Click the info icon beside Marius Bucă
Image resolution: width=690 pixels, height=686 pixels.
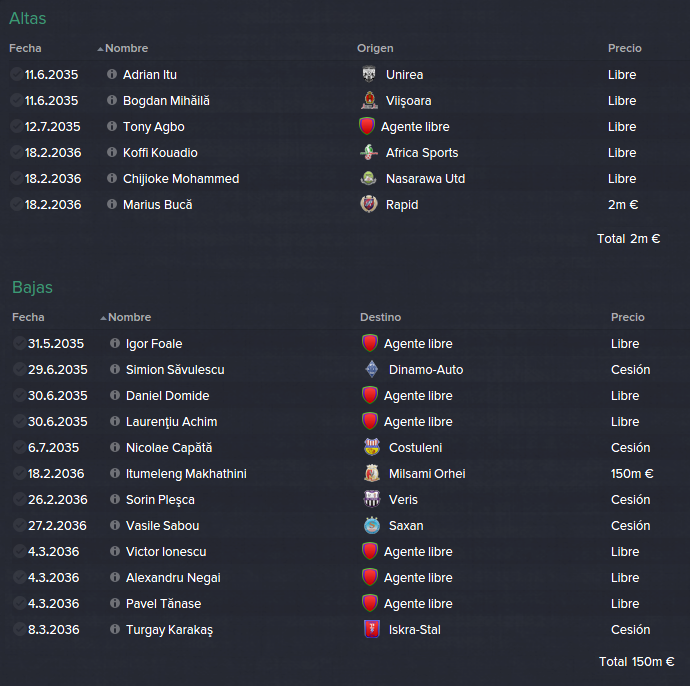(x=112, y=204)
